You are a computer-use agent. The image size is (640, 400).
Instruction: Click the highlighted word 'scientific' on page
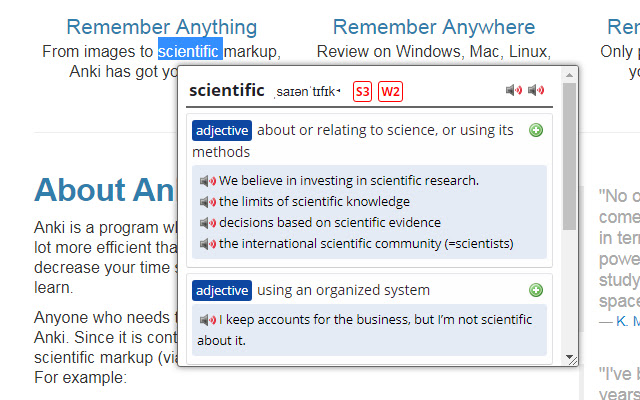tap(189, 50)
